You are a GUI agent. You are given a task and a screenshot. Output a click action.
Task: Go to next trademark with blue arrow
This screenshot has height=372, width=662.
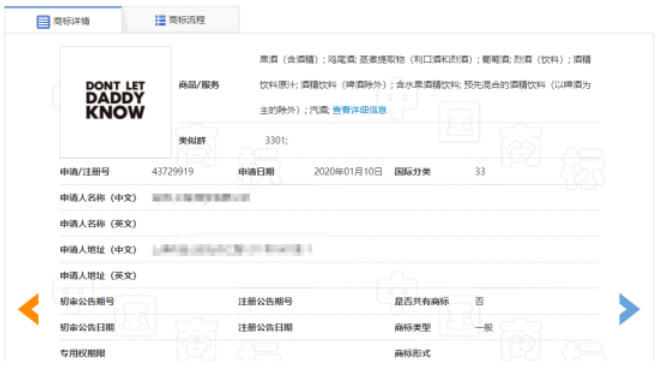[x=629, y=309]
